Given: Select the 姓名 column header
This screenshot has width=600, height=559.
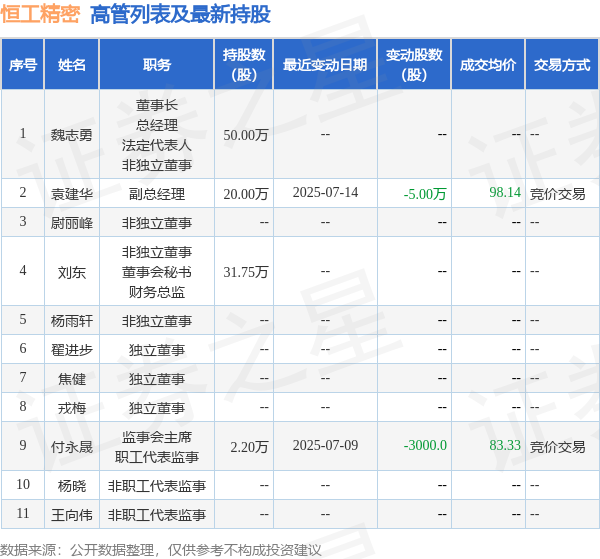Looking at the screenshot, I should (x=72, y=65).
